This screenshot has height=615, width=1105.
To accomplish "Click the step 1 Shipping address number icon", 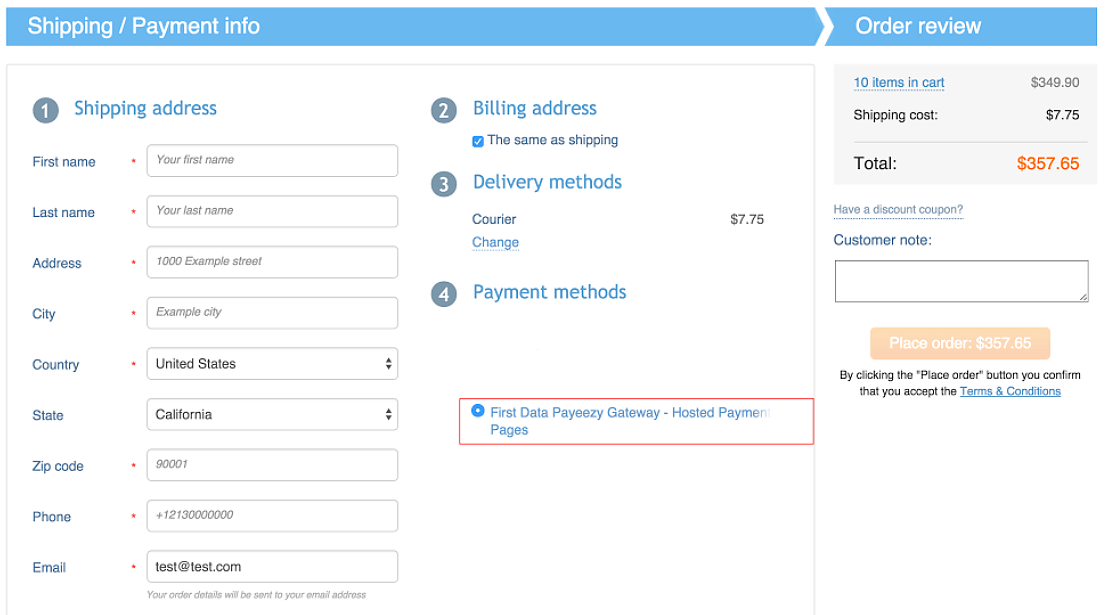I will click(46, 110).
